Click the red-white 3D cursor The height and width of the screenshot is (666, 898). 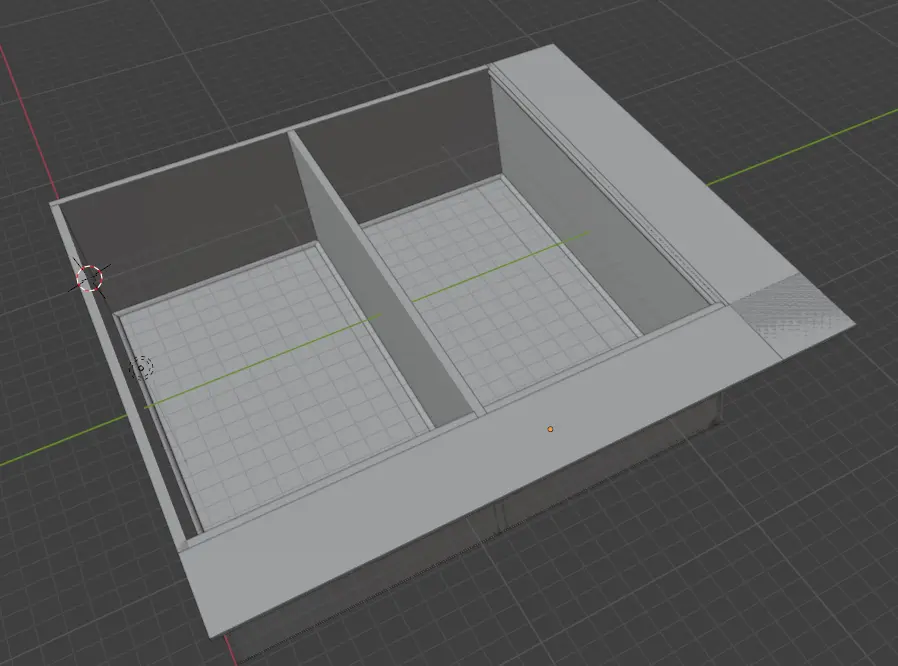tap(90, 277)
